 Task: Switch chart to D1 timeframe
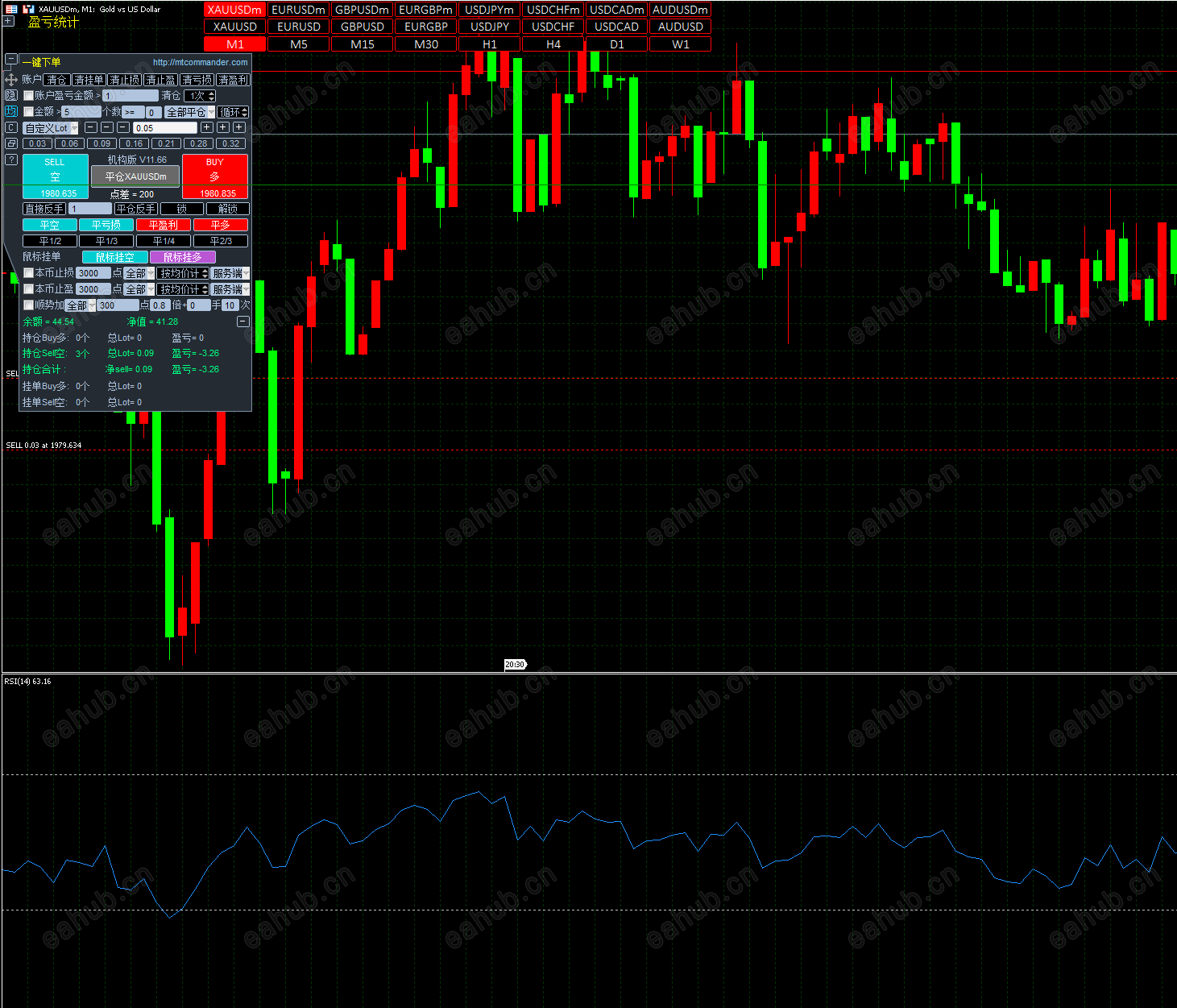[617, 44]
